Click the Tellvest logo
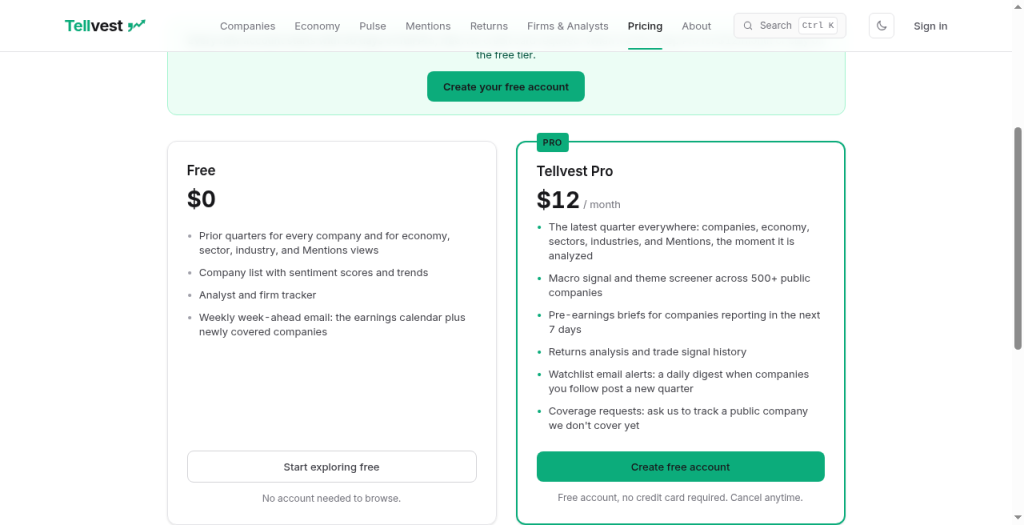Viewport: 1024px width, 525px height. tap(105, 26)
